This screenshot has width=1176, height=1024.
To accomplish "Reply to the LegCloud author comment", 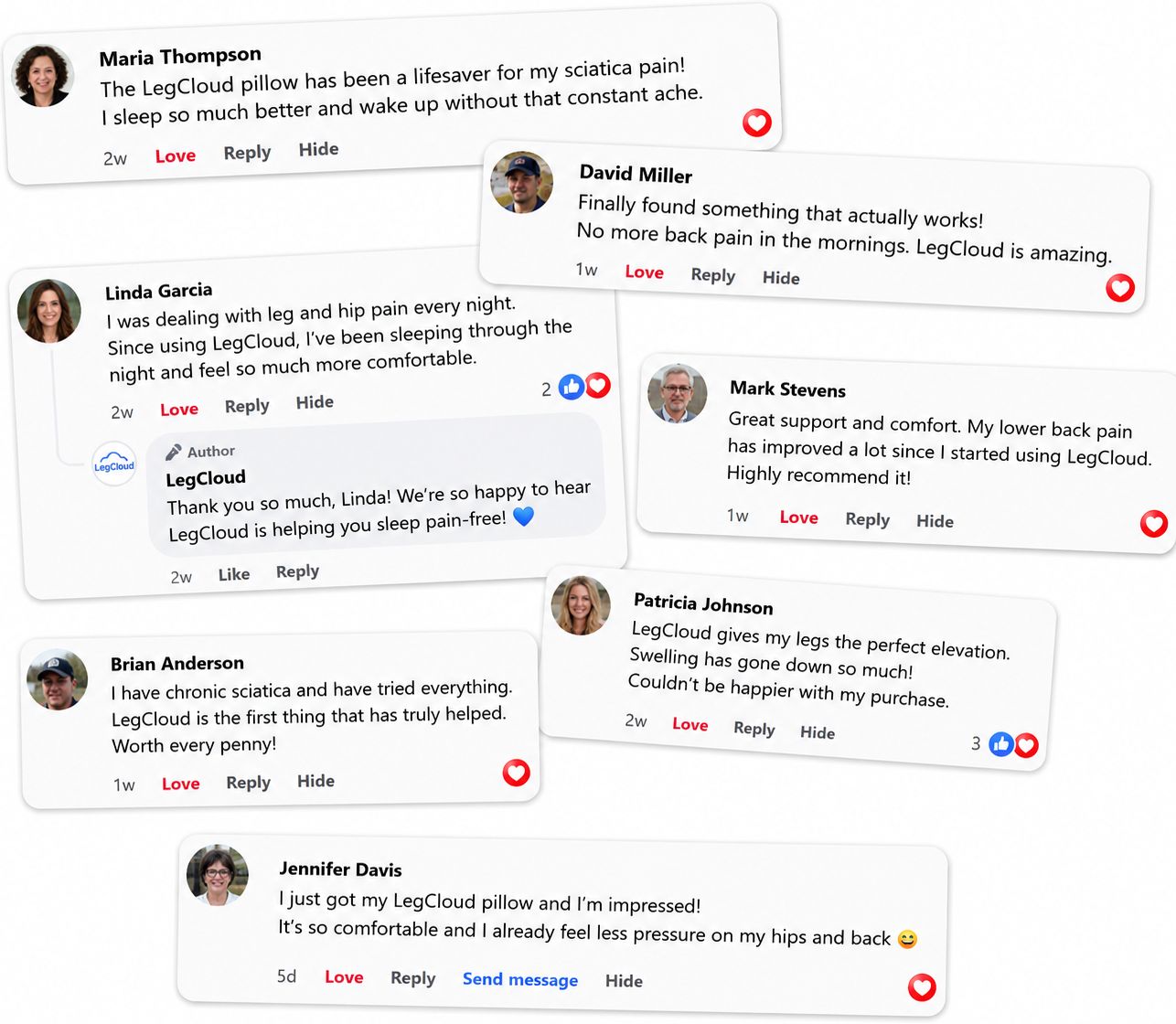I will click(x=297, y=571).
